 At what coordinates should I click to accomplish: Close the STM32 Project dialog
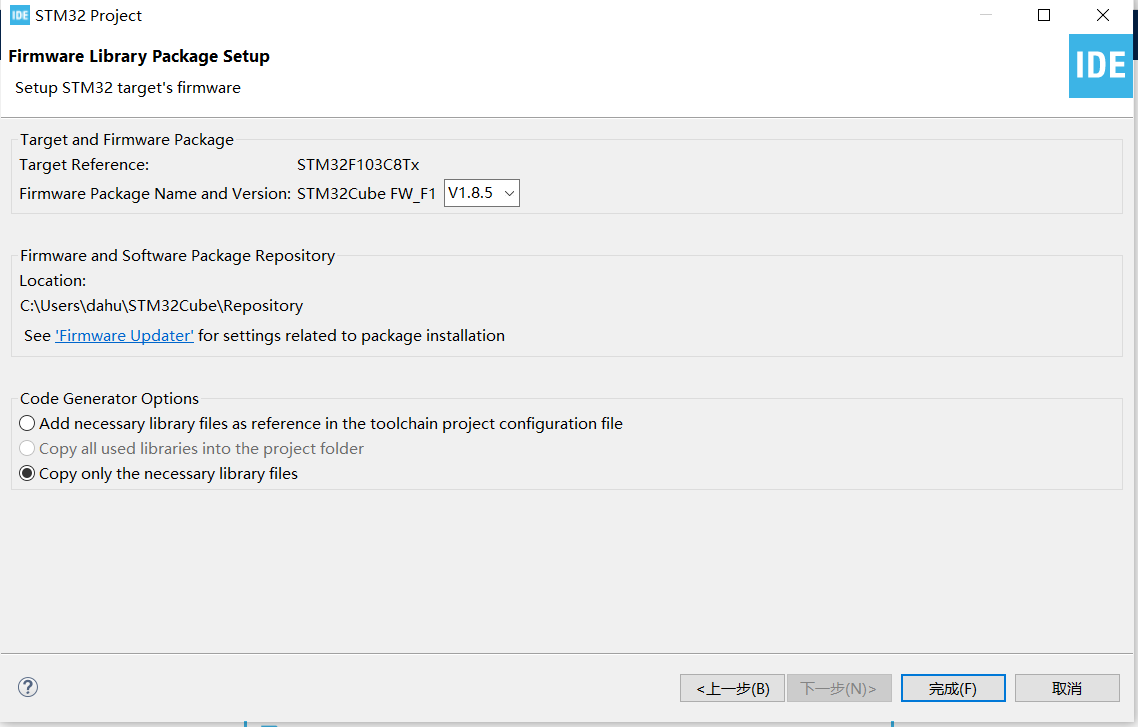[1102, 15]
